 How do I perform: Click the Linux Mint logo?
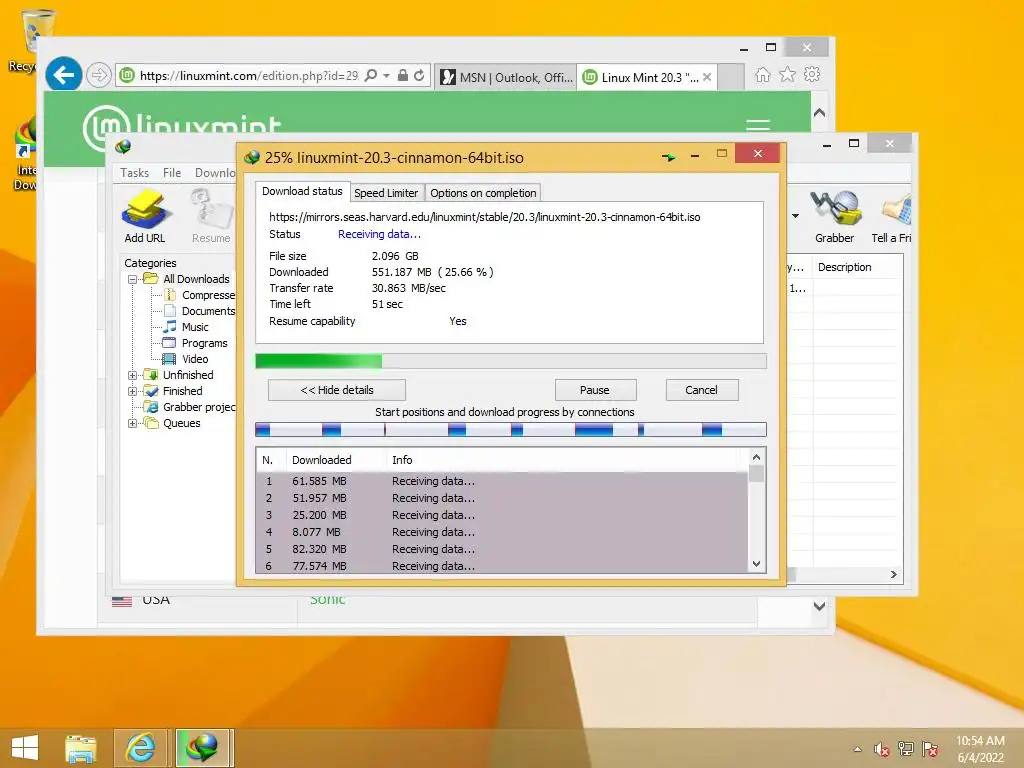pyautogui.click(x=182, y=126)
